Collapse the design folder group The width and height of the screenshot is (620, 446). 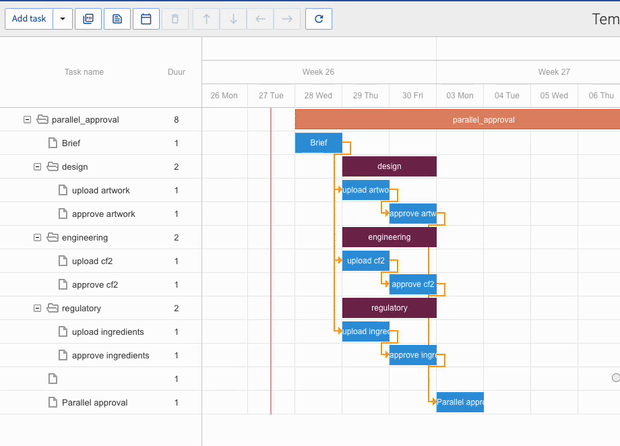pos(37,167)
